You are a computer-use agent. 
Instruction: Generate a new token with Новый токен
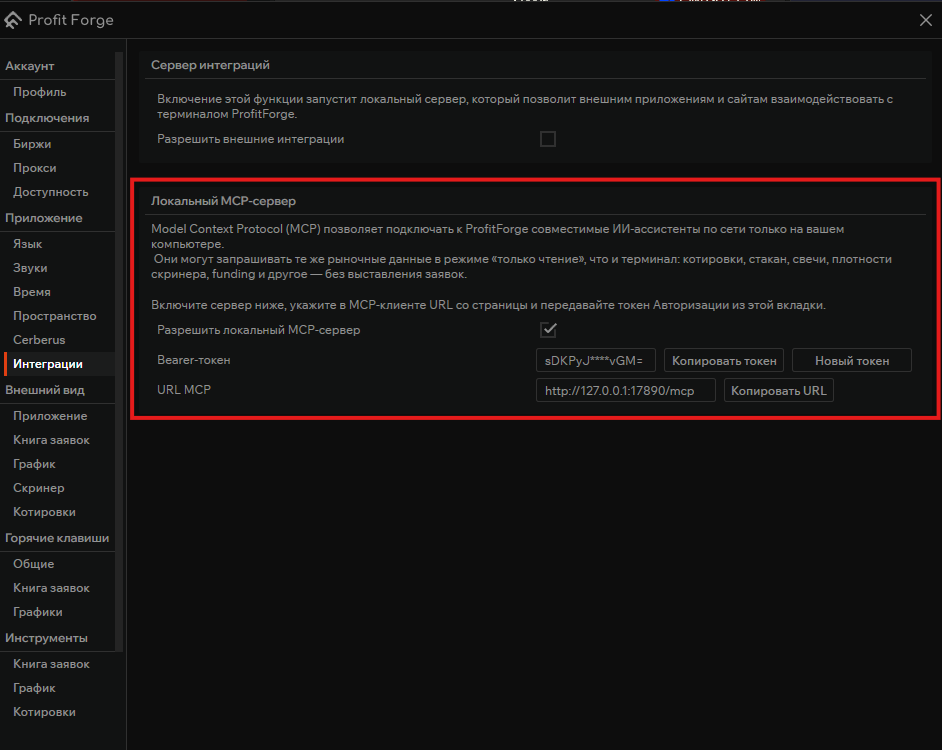pos(851,361)
